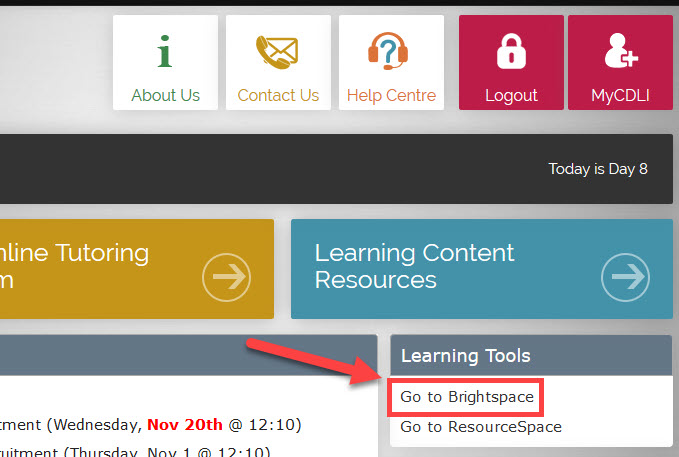
Task: Click the green About Us info icon
Action: pyautogui.click(x=165, y=51)
